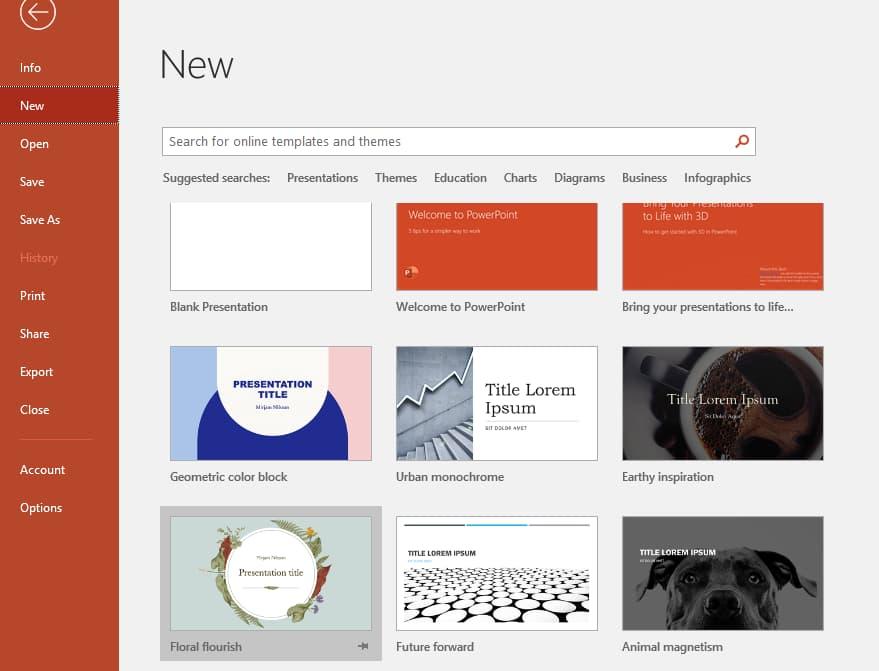
Task: Switch to the Open section
Action: (x=34, y=143)
